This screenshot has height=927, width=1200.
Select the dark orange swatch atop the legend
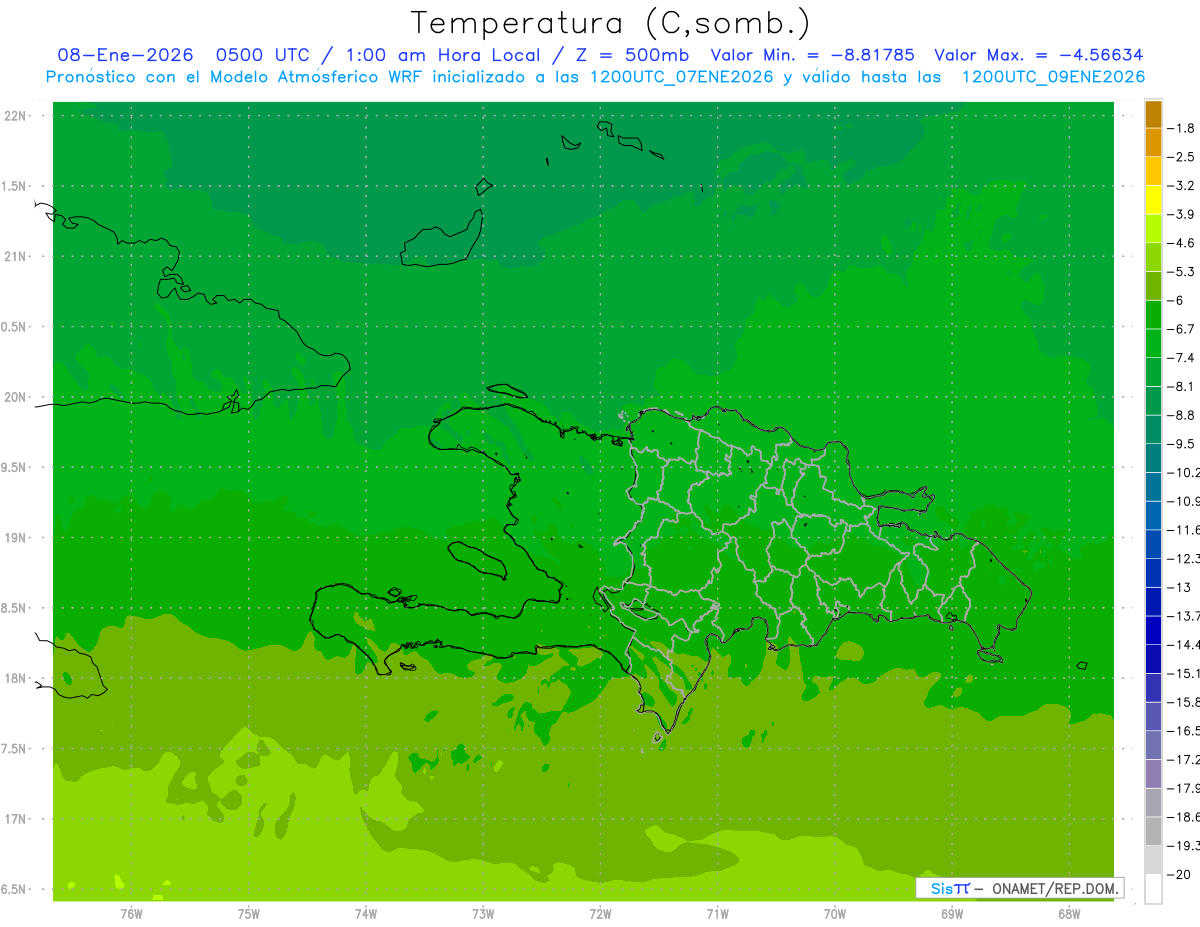point(1153,114)
